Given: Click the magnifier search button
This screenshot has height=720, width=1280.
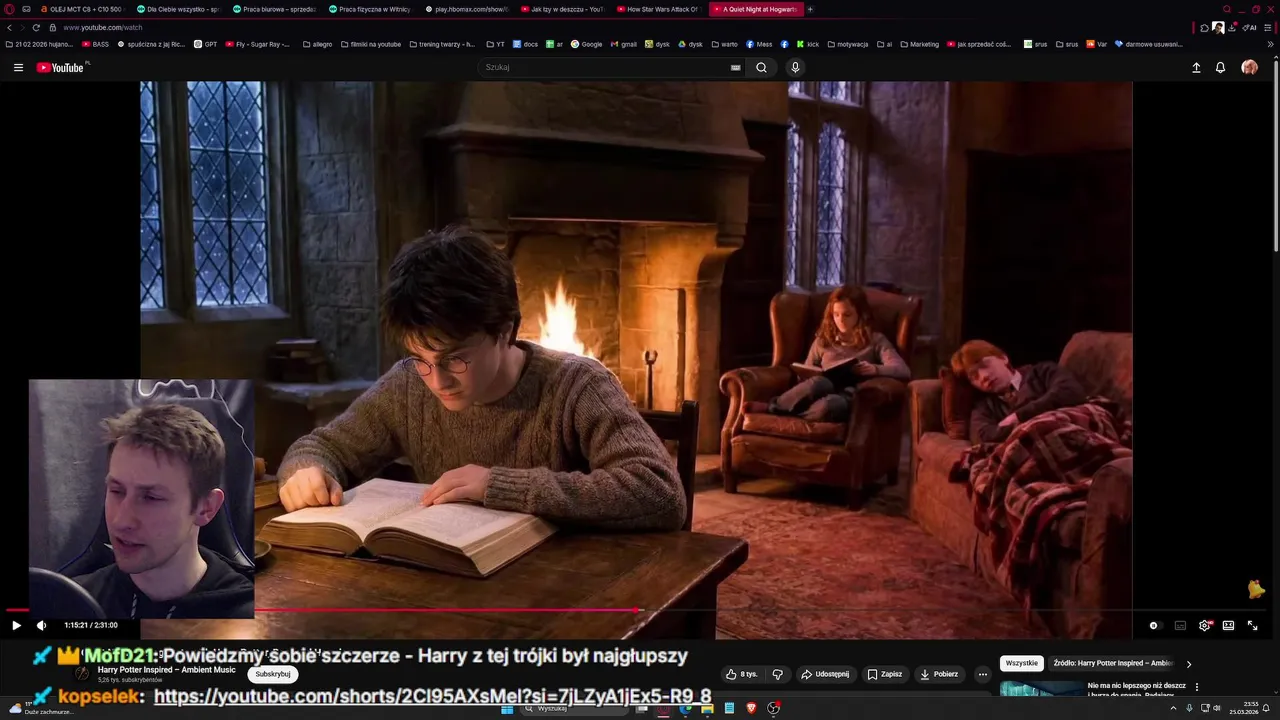Looking at the screenshot, I should coord(761,68).
